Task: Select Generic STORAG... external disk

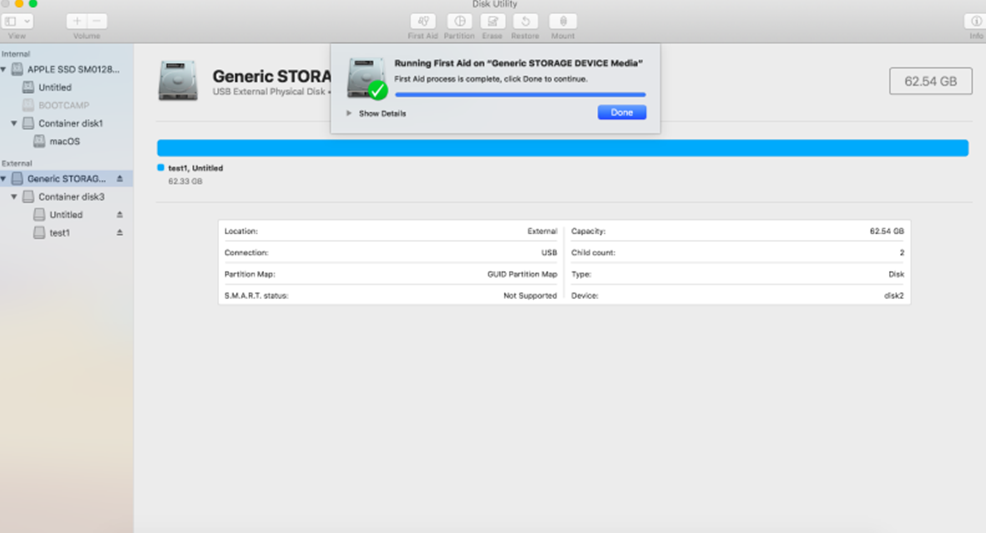Action: (67, 179)
